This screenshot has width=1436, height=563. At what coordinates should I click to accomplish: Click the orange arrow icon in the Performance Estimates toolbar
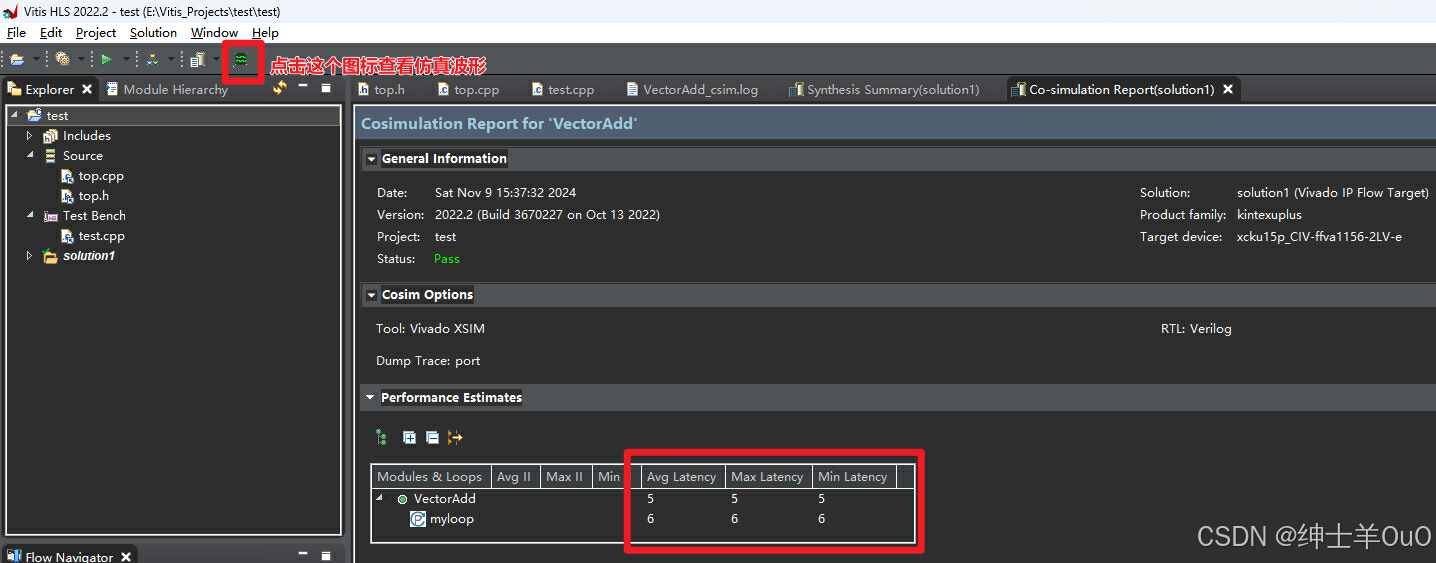pyautogui.click(x=455, y=437)
